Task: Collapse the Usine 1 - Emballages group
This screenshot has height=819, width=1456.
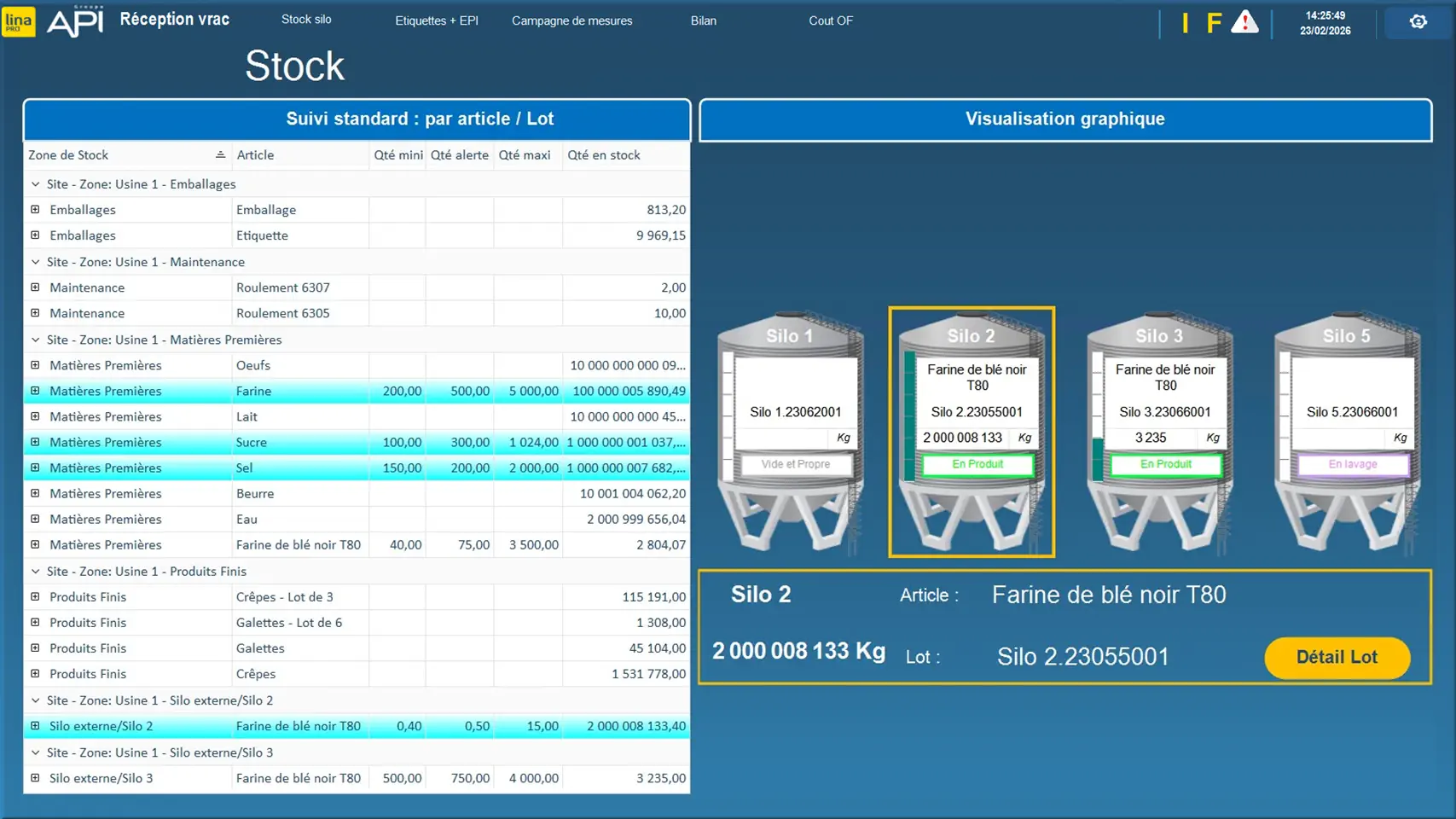Action: pyautogui.click(x=35, y=184)
